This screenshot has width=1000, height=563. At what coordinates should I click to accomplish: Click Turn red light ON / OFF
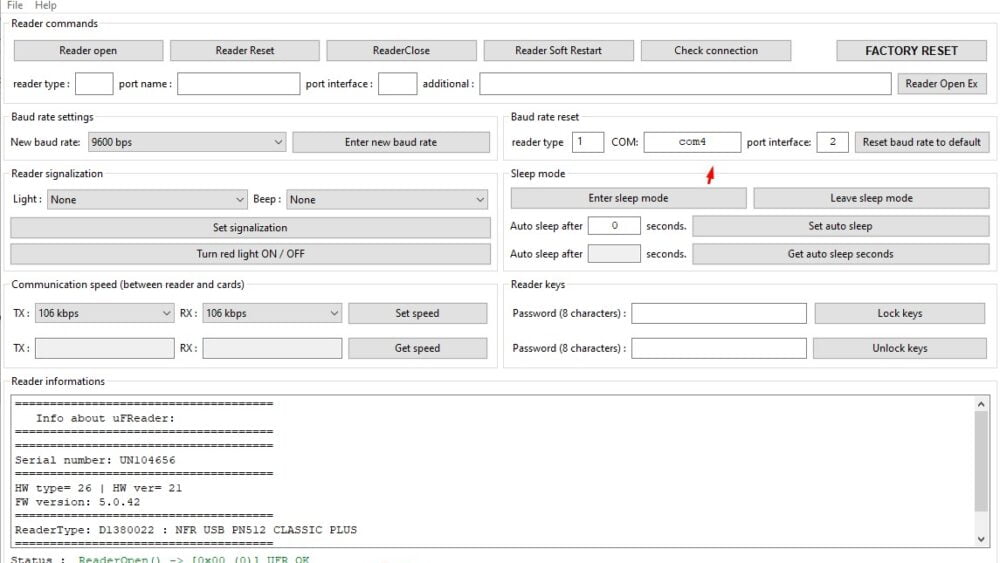250,254
